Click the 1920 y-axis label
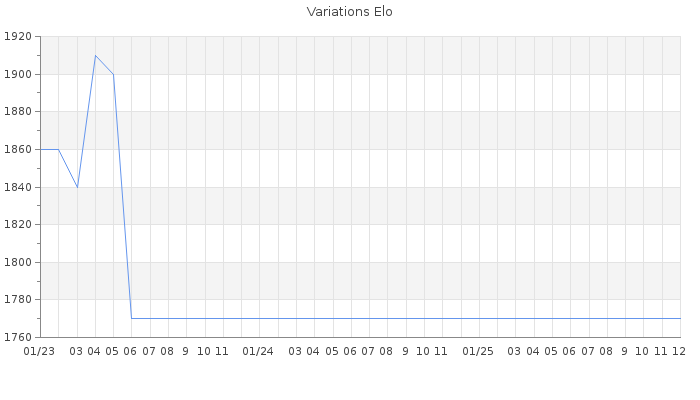This screenshot has height=400, width=700. click(x=18, y=37)
